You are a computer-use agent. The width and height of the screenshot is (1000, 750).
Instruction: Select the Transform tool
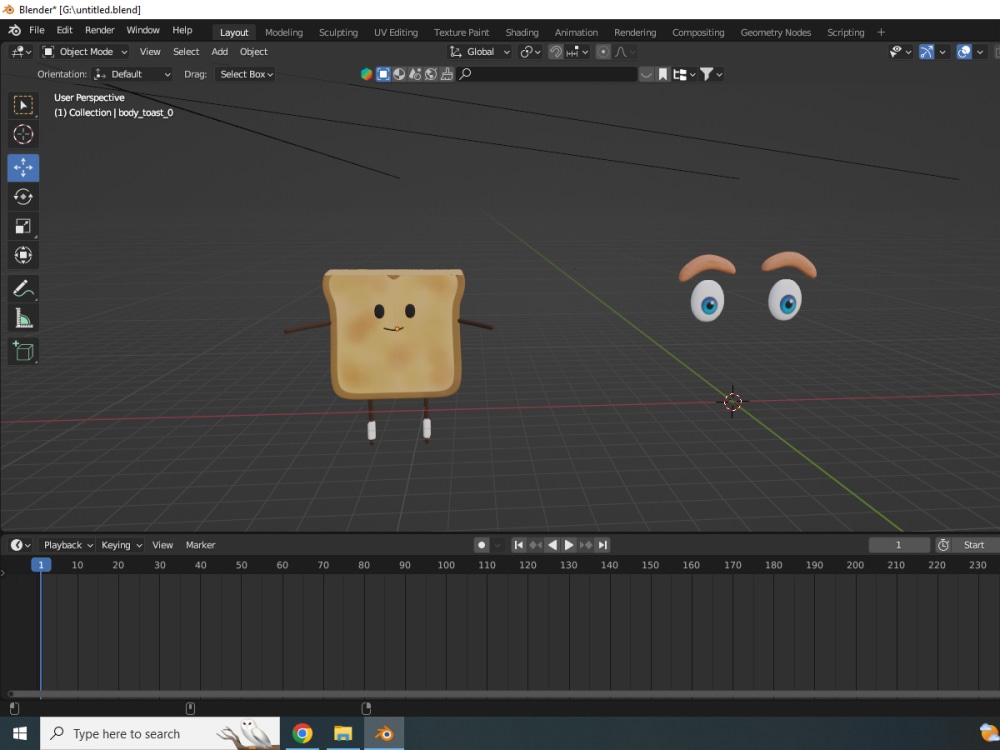pos(23,256)
